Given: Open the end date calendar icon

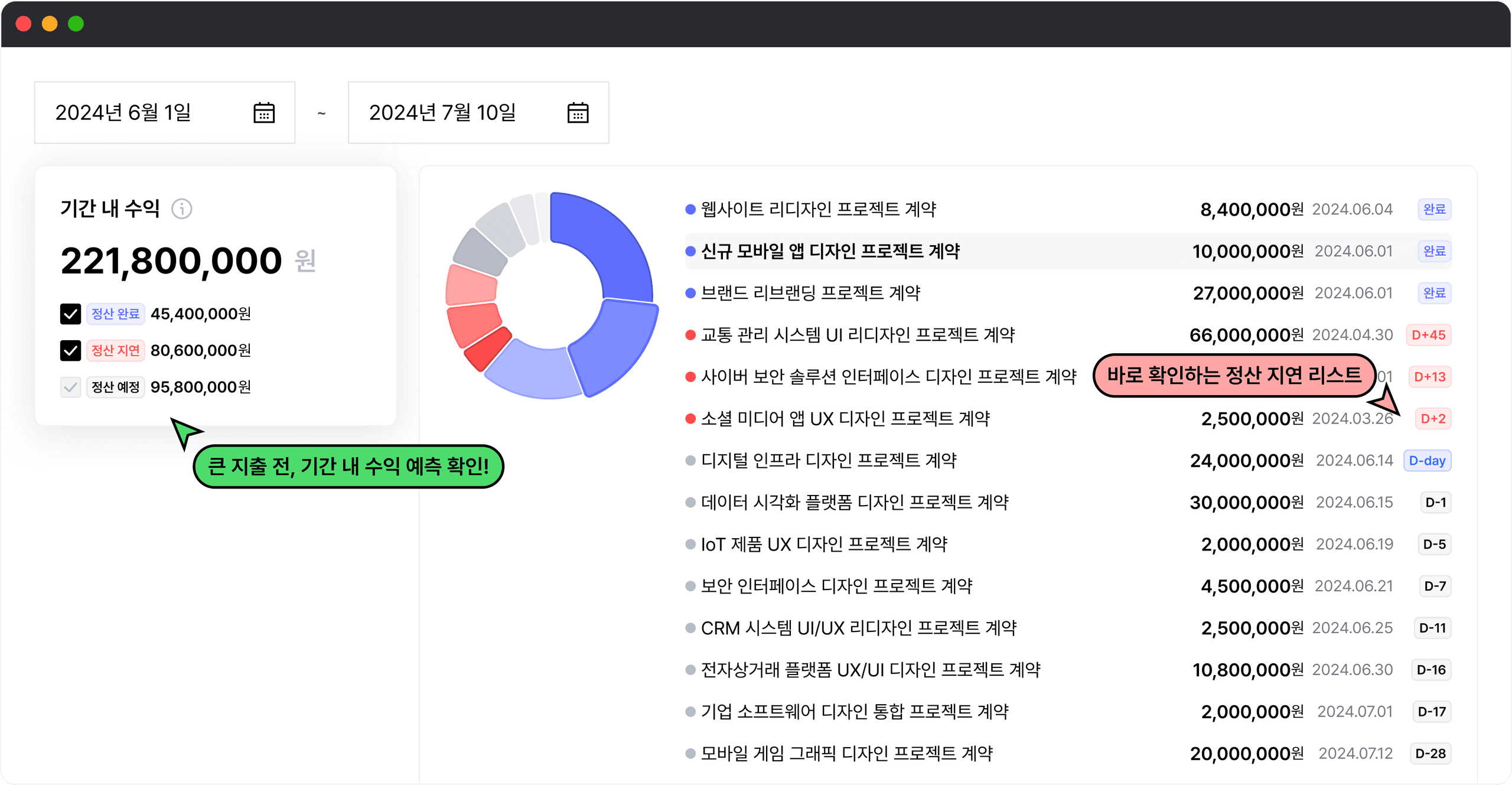Looking at the screenshot, I should (x=578, y=113).
